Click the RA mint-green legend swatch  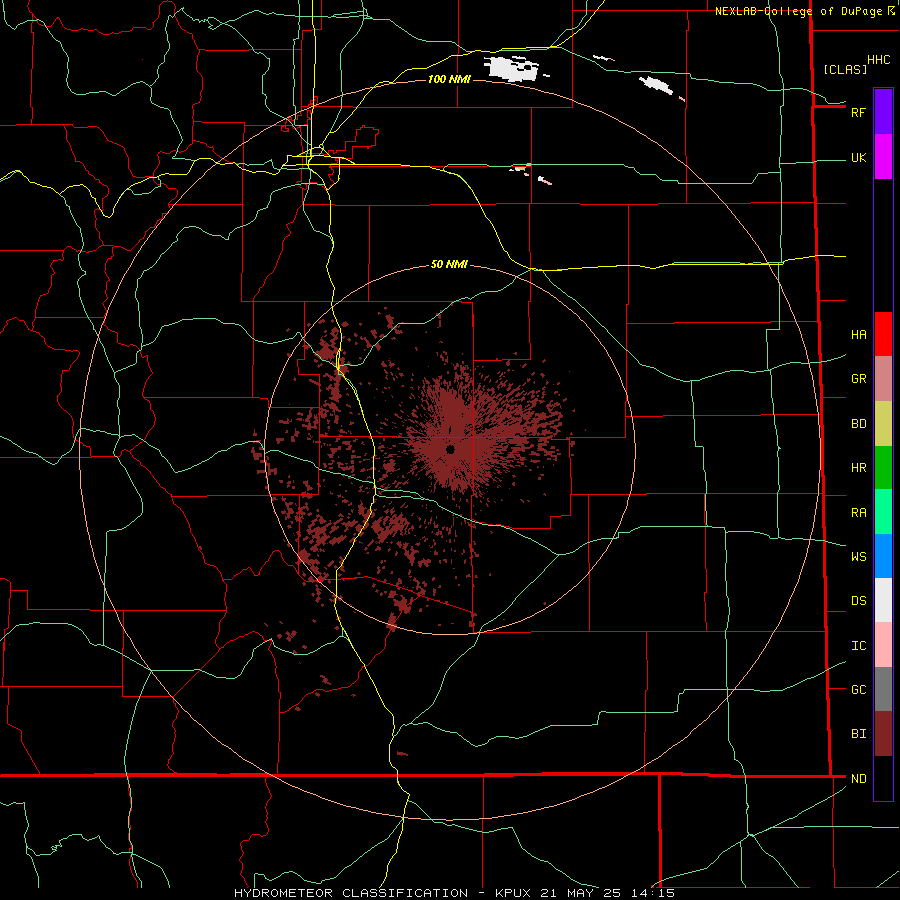click(x=883, y=512)
